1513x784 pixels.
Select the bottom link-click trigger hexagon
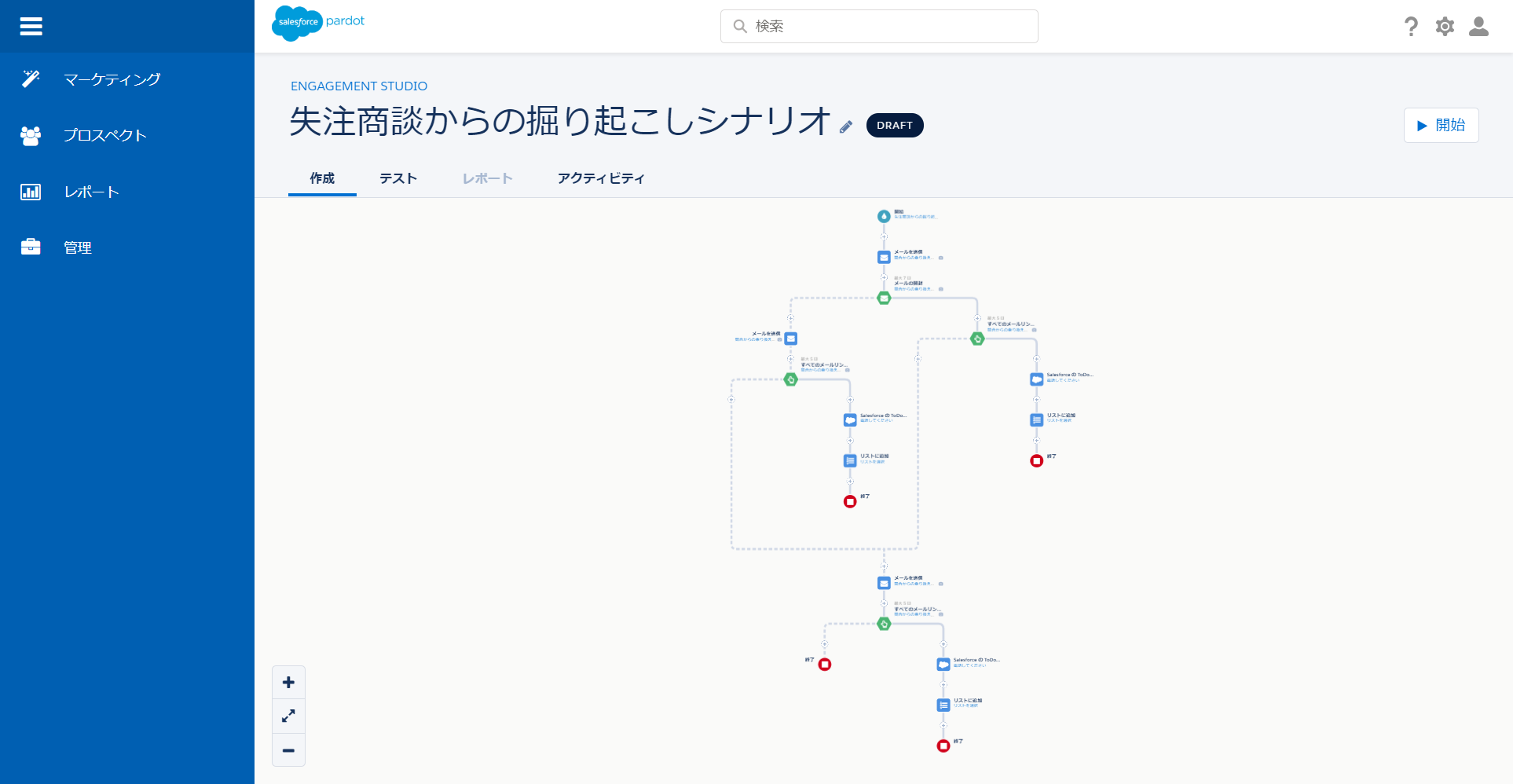point(884,624)
